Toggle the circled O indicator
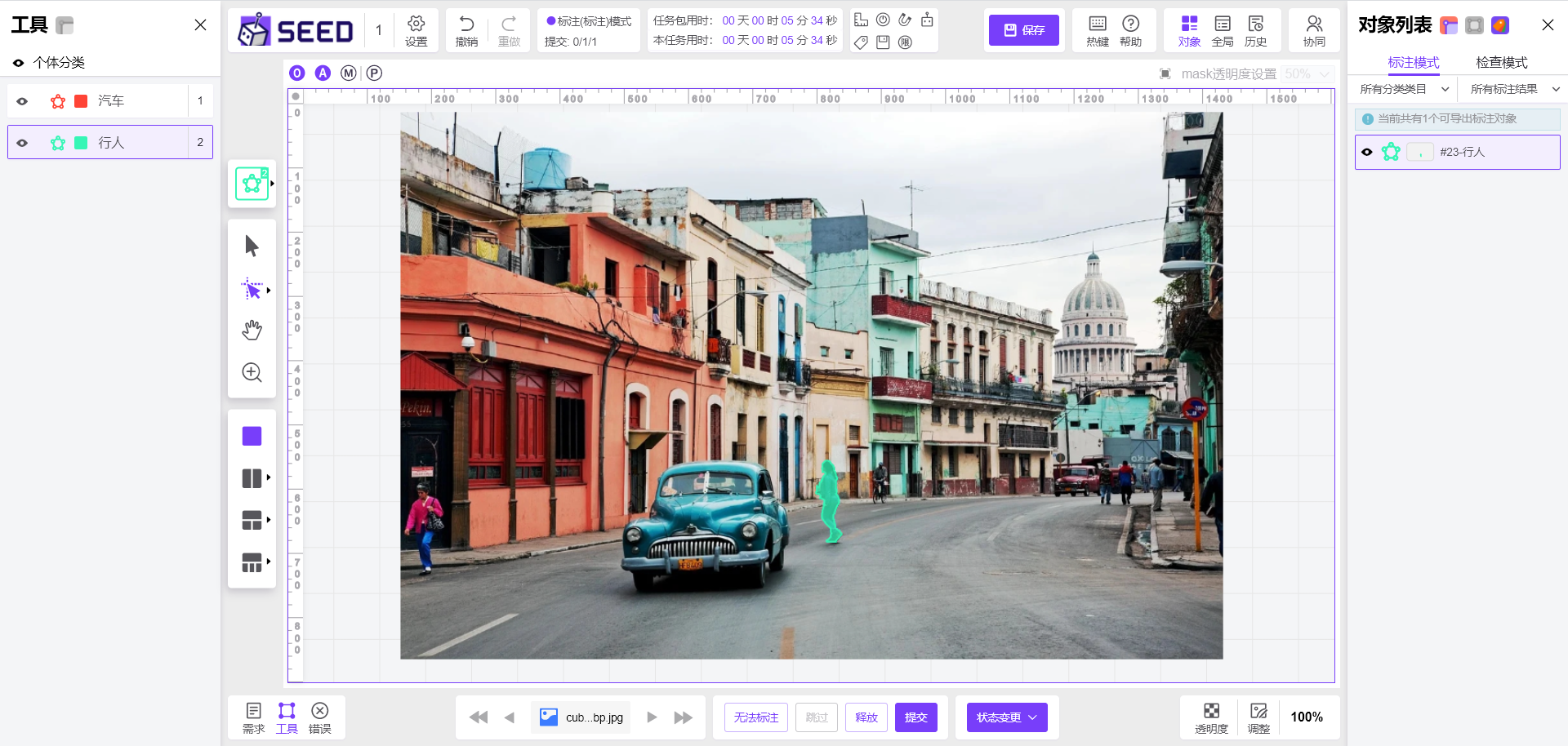The image size is (1568, 746). tap(297, 73)
